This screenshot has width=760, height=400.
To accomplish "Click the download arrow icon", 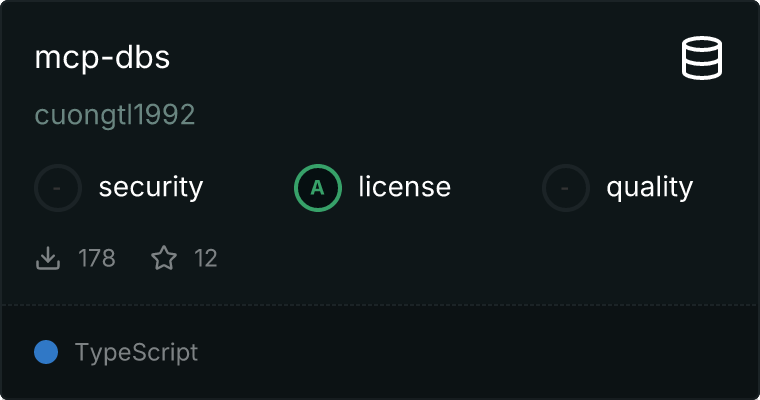I will pos(48,259).
